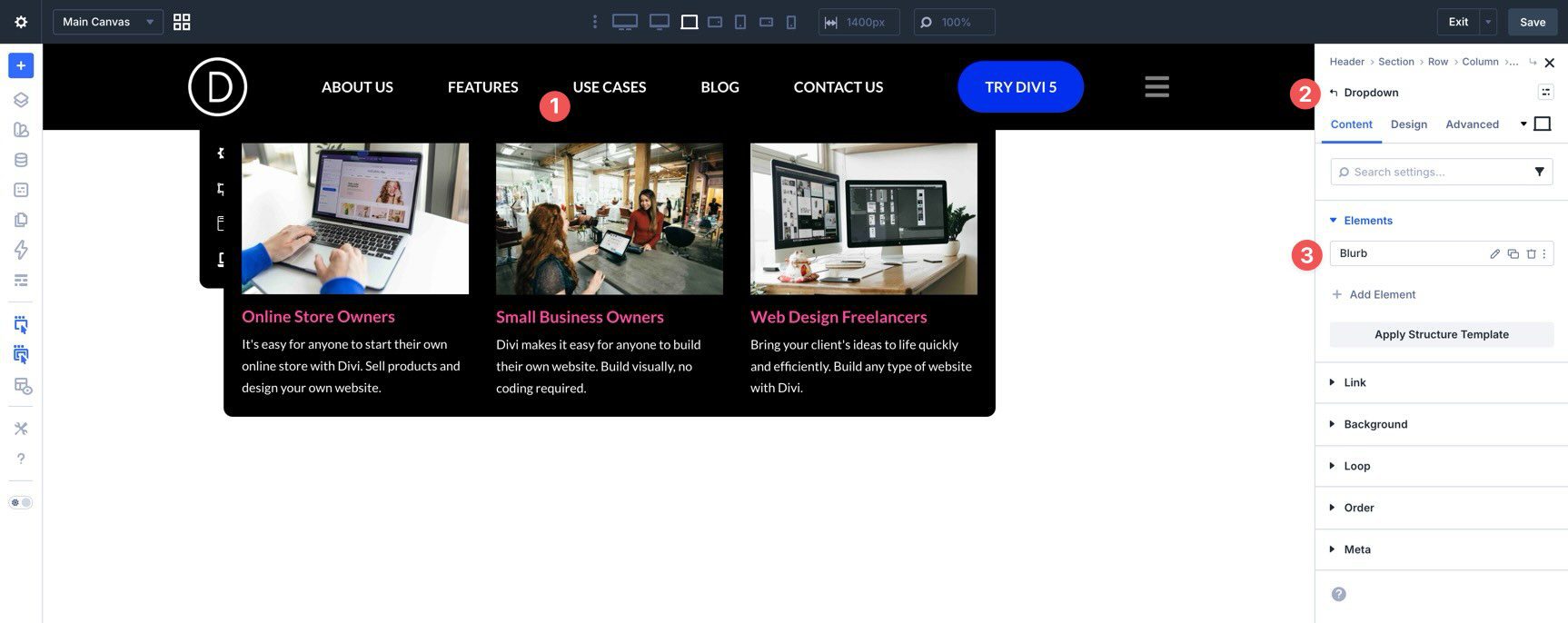Open the wrench tools icon in sidebar
1568x623 pixels.
[x=21, y=429]
